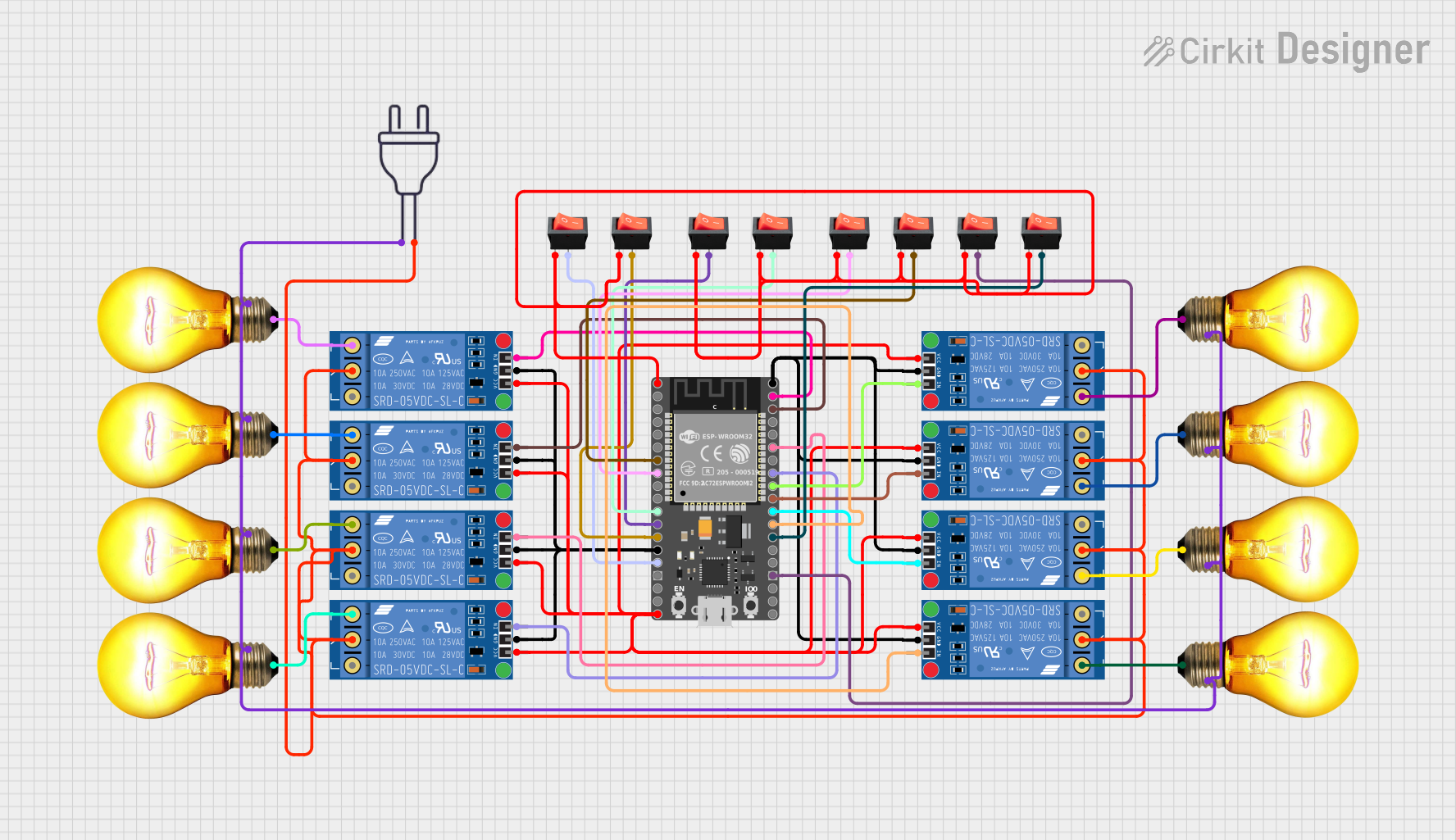This screenshot has height=840, width=1456.
Task: Select the bottom-right light bulb
Action: (1268, 664)
